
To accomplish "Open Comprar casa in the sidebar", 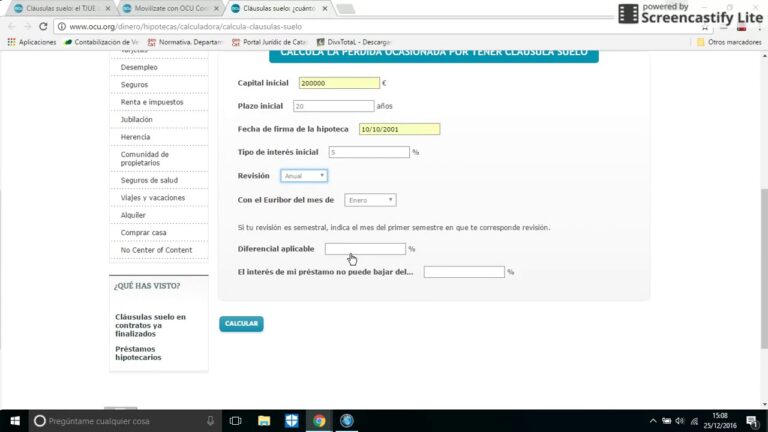I will pyautogui.click(x=144, y=233).
